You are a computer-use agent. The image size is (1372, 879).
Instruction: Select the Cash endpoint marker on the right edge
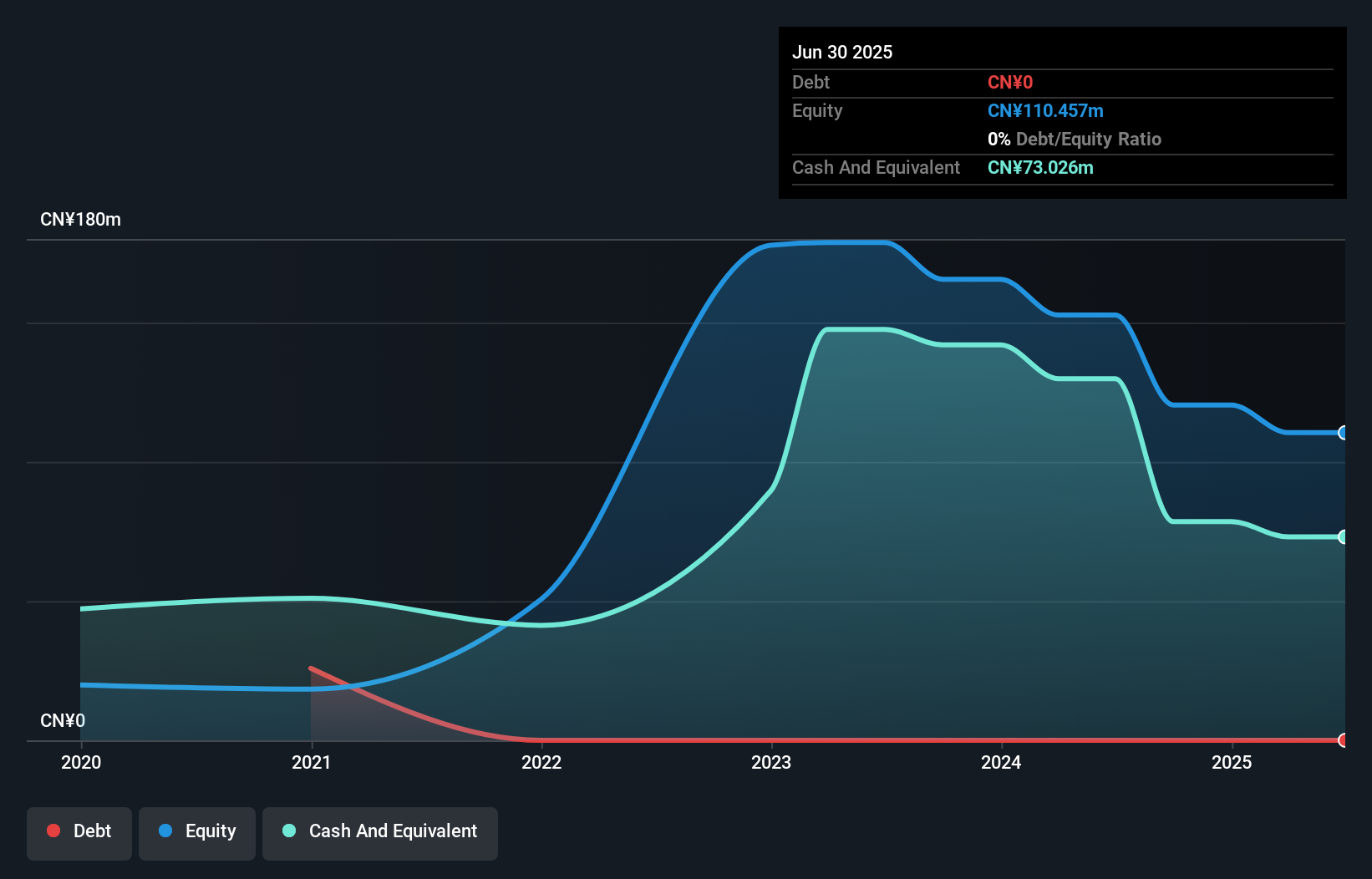click(x=1344, y=536)
